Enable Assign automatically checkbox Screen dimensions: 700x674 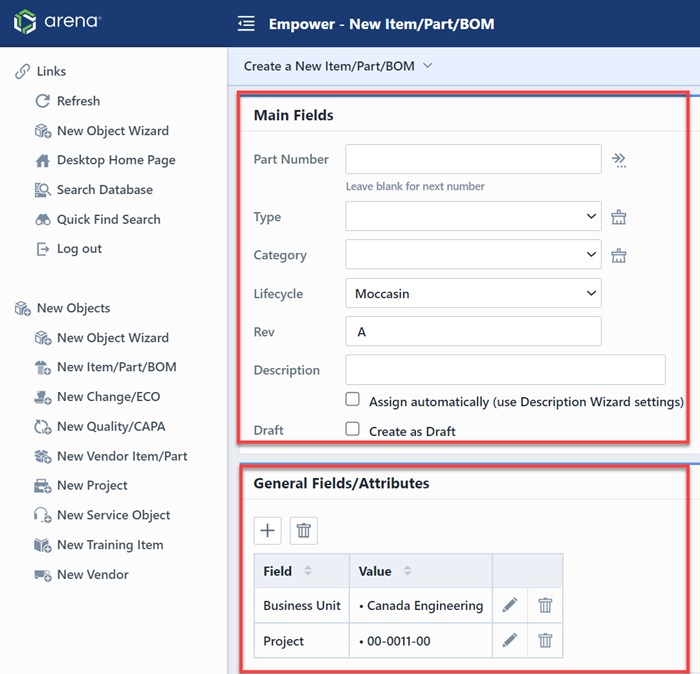point(352,400)
